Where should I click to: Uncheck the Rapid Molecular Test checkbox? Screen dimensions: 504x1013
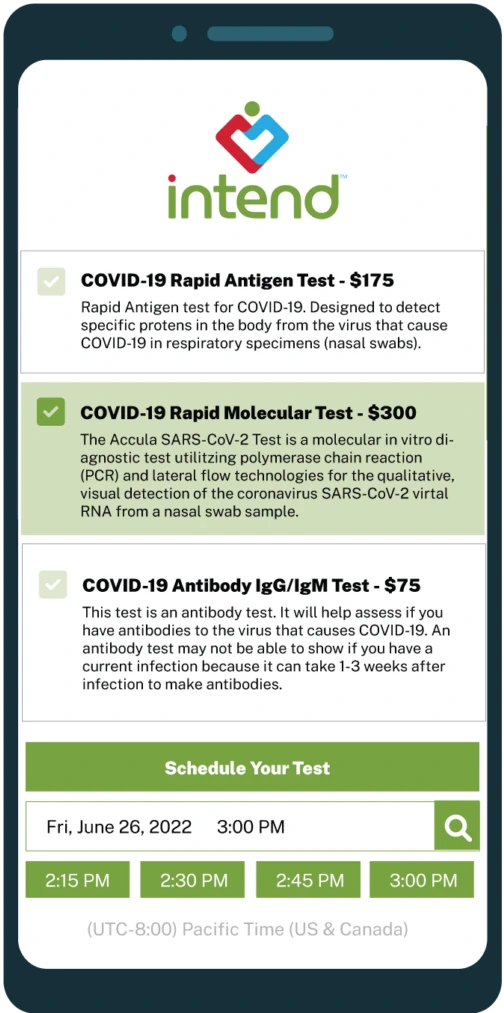point(51,412)
